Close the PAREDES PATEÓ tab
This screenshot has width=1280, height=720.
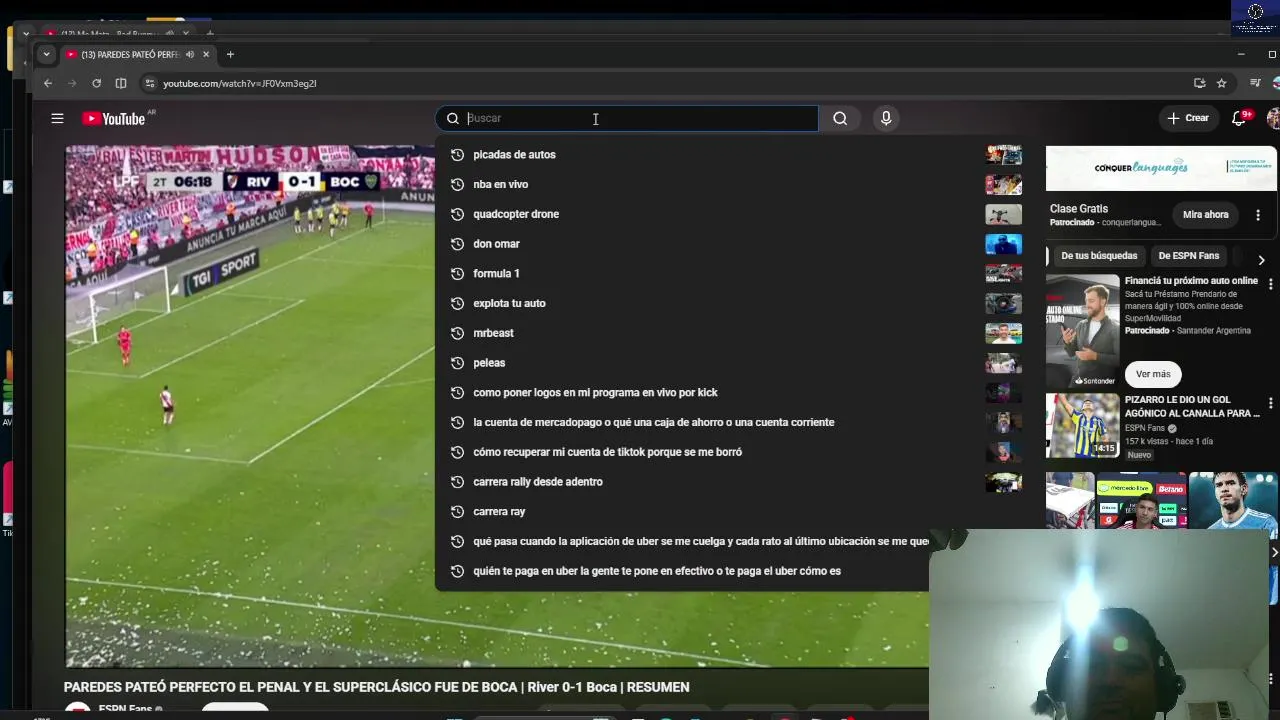[206, 54]
